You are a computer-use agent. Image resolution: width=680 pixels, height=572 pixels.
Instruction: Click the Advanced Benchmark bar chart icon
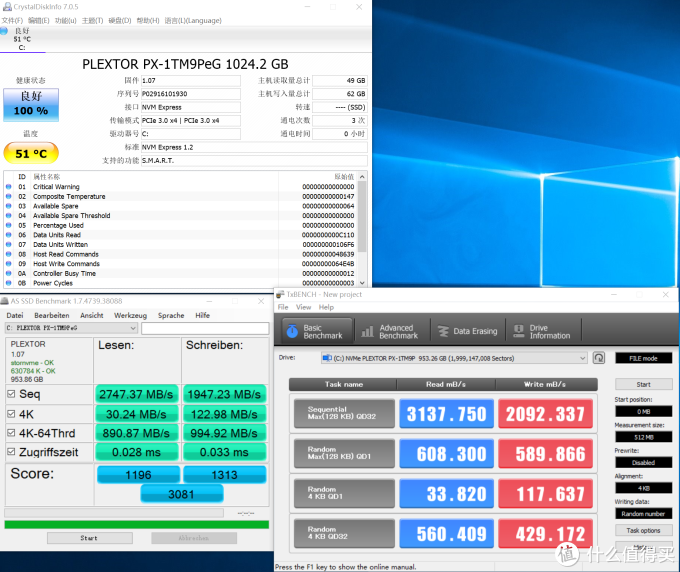pyautogui.click(x=367, y=332)
